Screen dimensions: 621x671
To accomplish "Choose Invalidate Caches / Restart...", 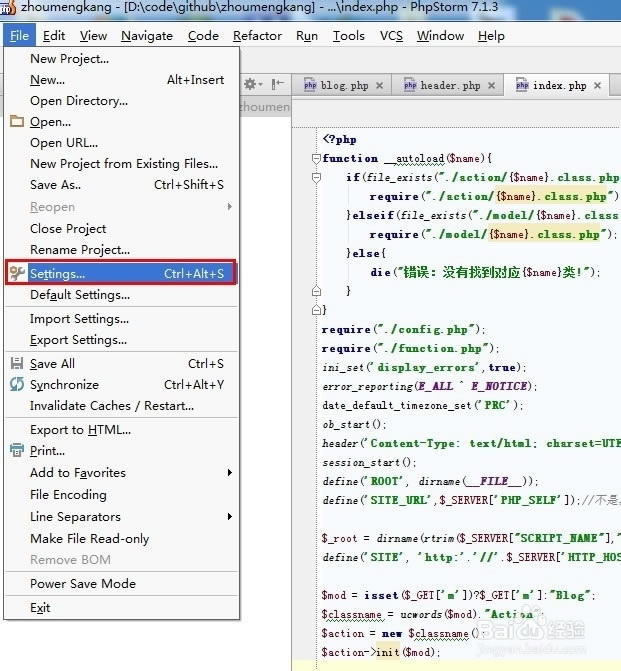I will (121, 406).
